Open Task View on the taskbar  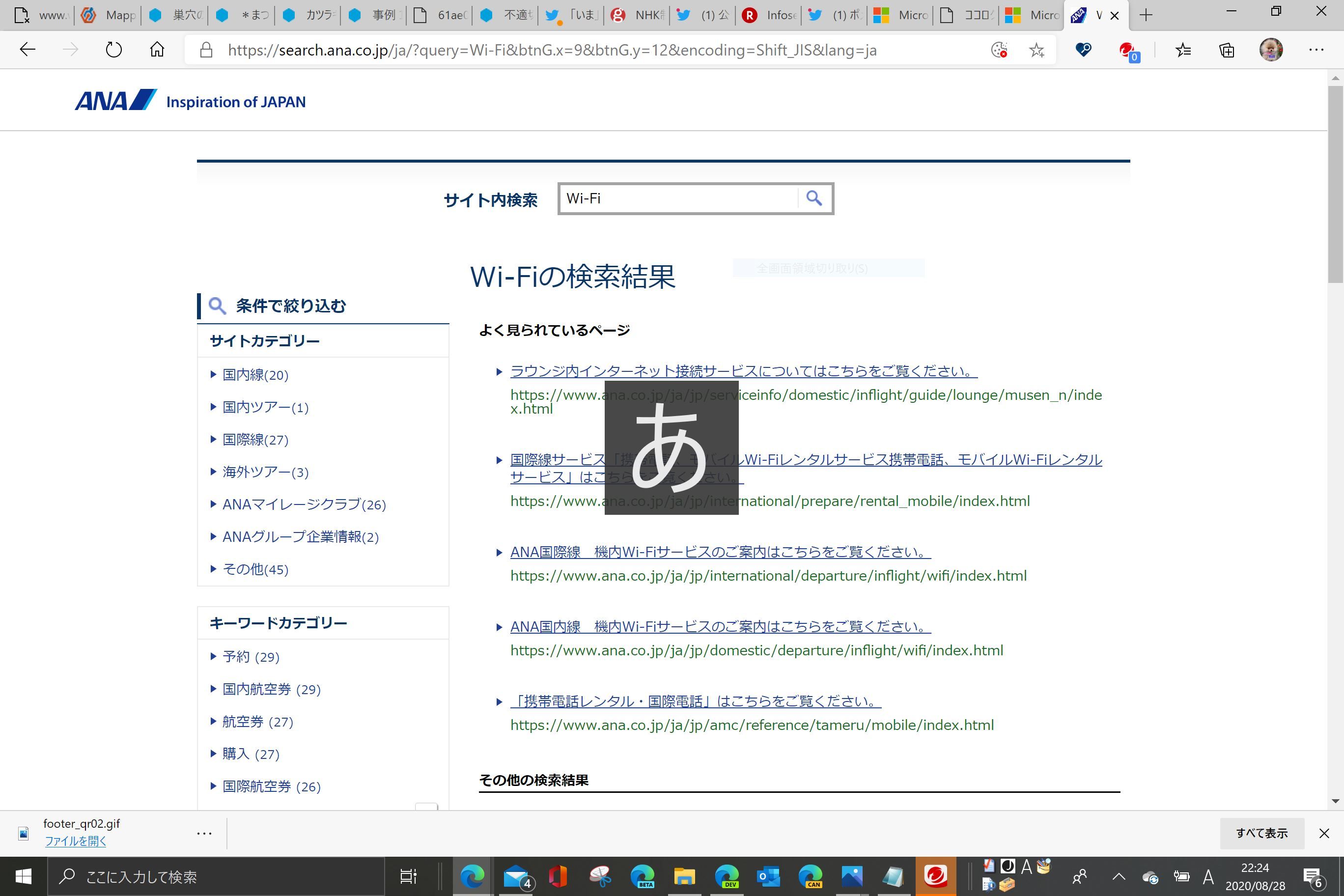(408, 876)
